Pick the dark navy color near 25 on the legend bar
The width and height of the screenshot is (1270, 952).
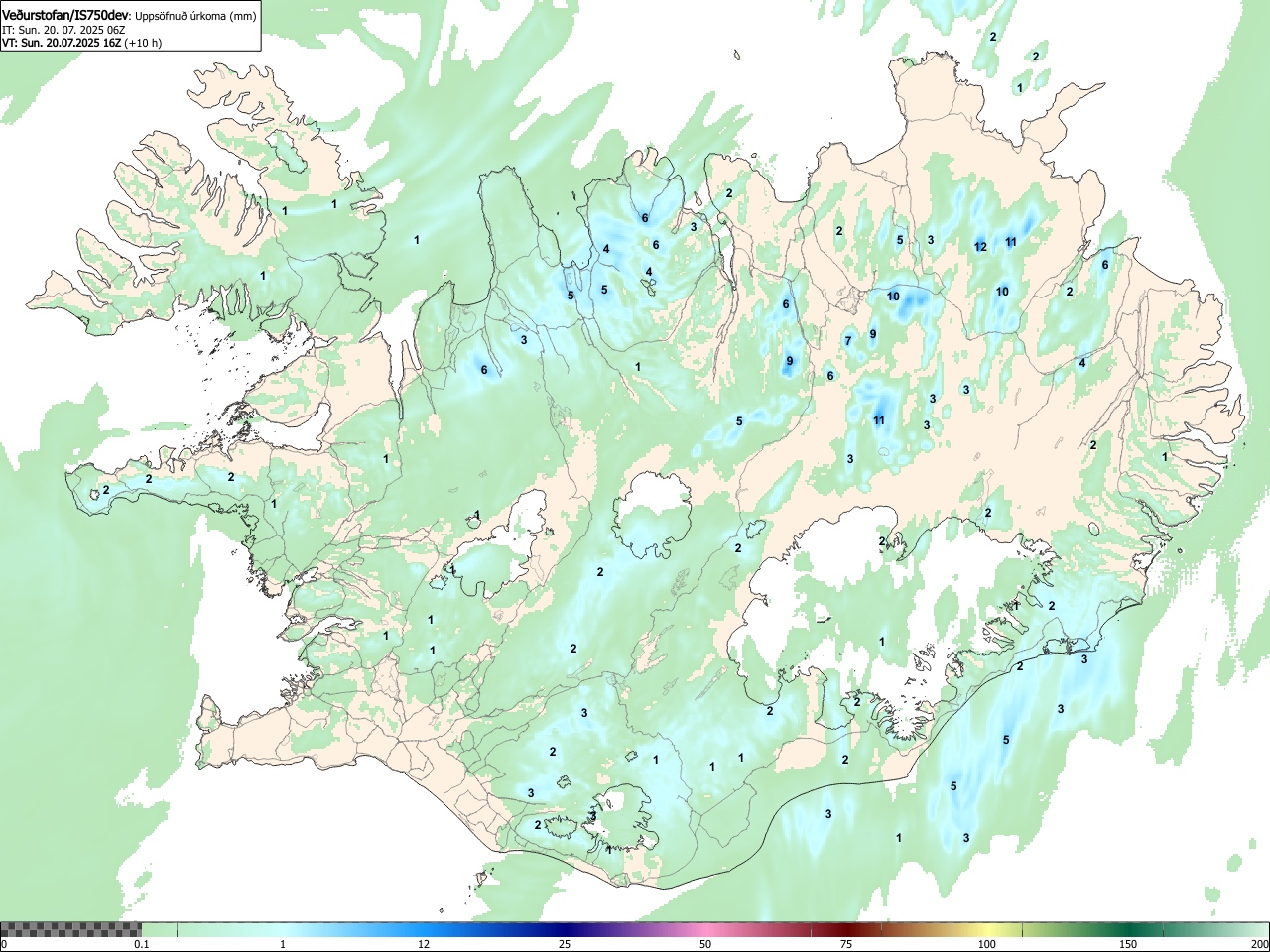coord(564,929)
